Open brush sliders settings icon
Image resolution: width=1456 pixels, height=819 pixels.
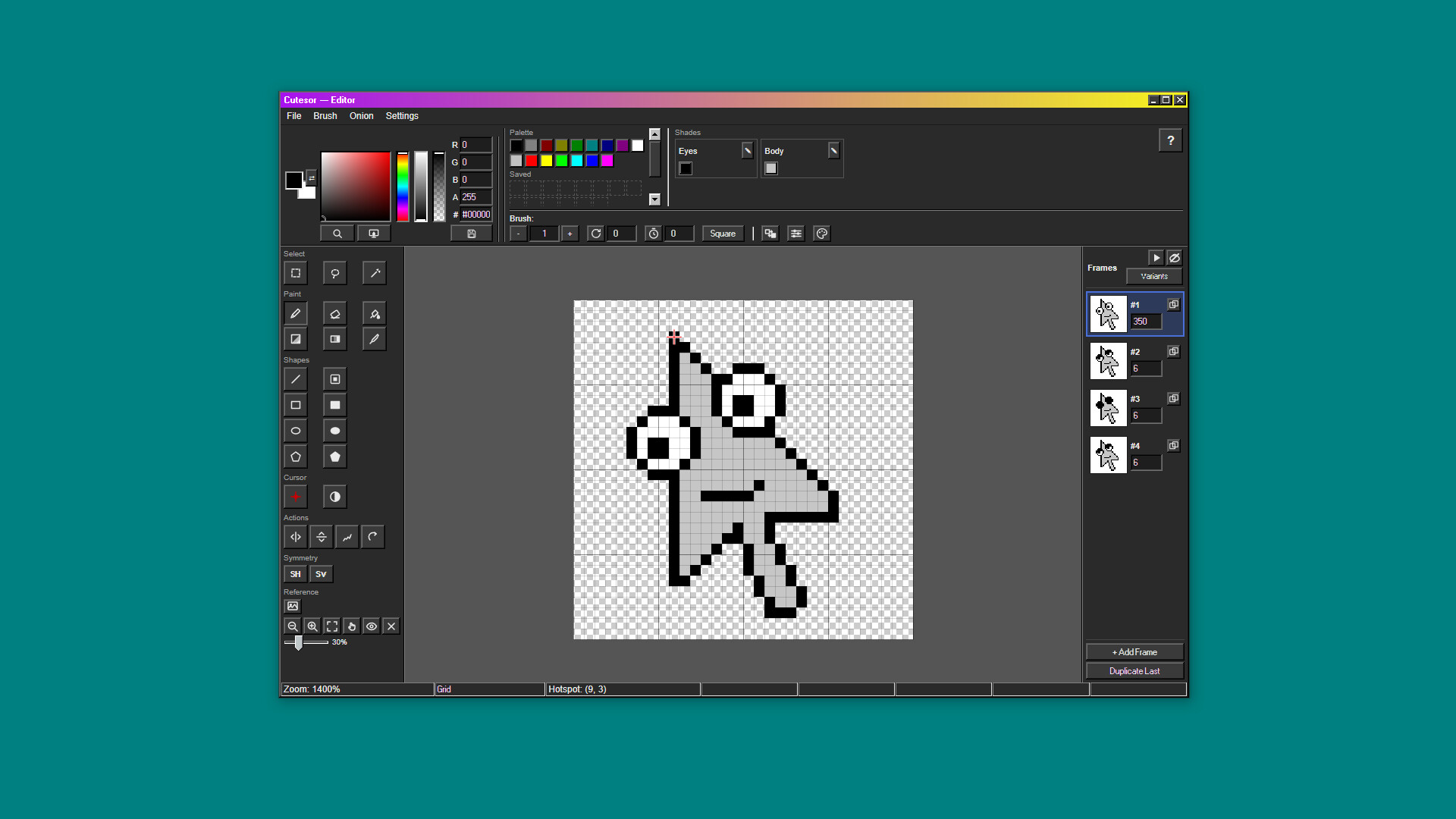click(x=796, y=234)
